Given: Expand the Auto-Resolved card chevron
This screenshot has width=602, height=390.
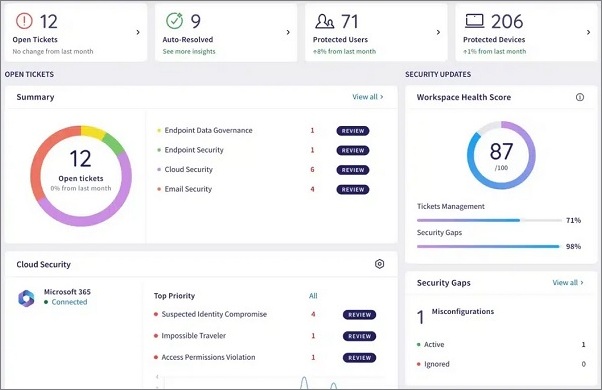Looking at the screenshot, I should click(288, 32).
